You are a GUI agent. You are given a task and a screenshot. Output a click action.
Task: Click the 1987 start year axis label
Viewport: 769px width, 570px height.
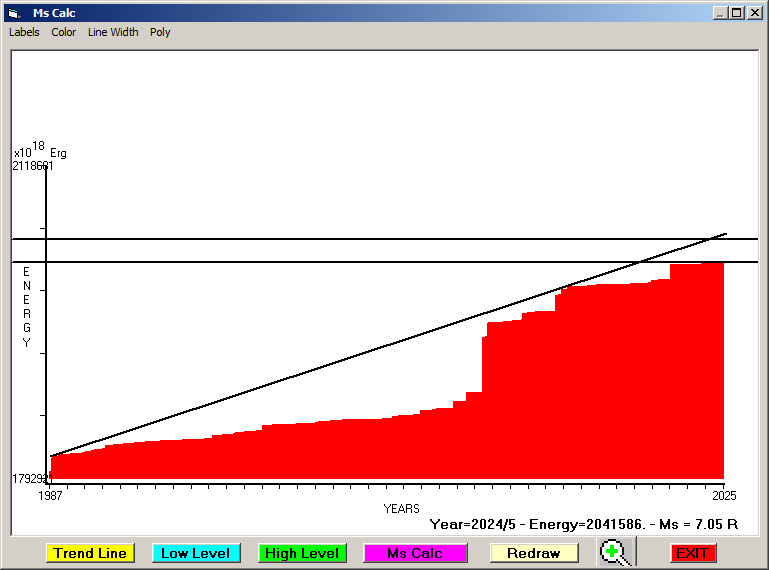pos(50,495)
